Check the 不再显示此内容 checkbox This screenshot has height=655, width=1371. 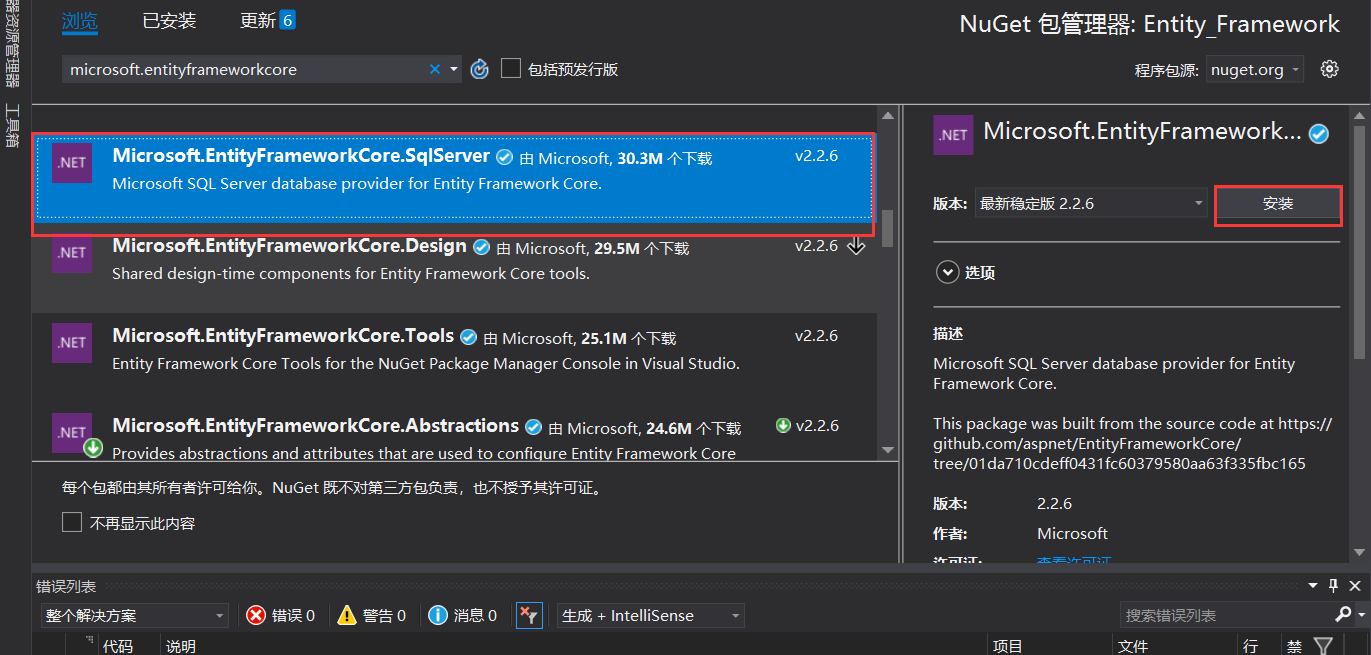click(x=72, y=523)
